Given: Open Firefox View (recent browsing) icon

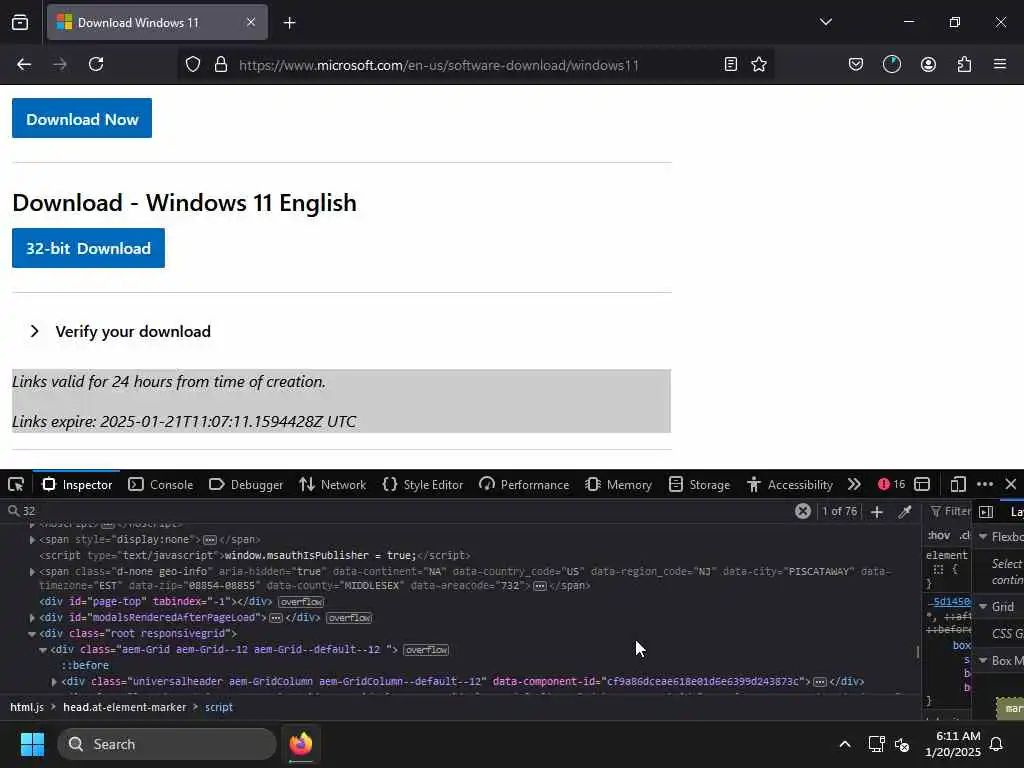Looking at the screenshot, I should coord(20,22).
